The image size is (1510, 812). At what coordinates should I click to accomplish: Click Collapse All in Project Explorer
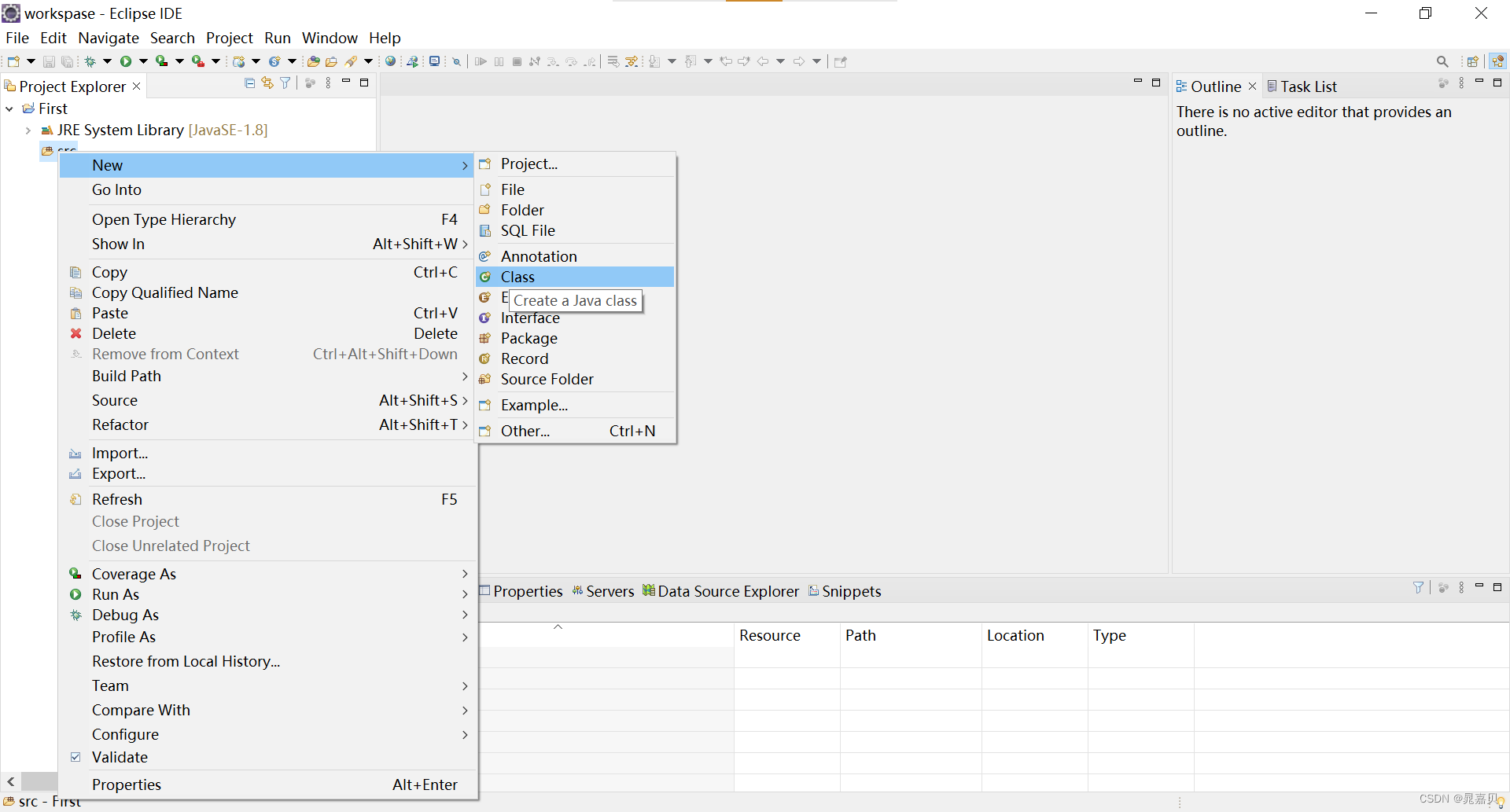pyautogui.click(x=250, y=83)
